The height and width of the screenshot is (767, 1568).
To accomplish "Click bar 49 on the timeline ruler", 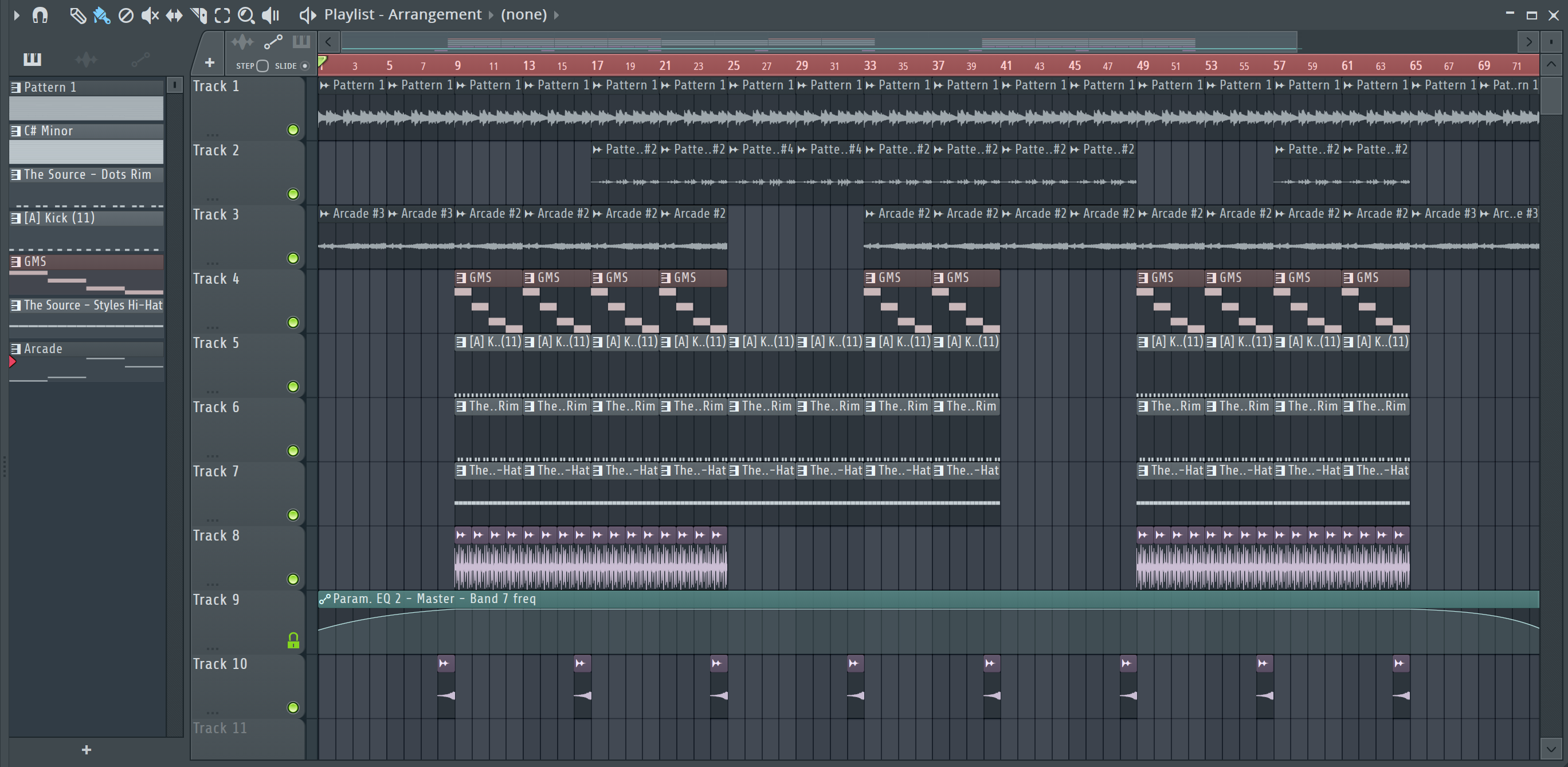I will coord(1143,65).
